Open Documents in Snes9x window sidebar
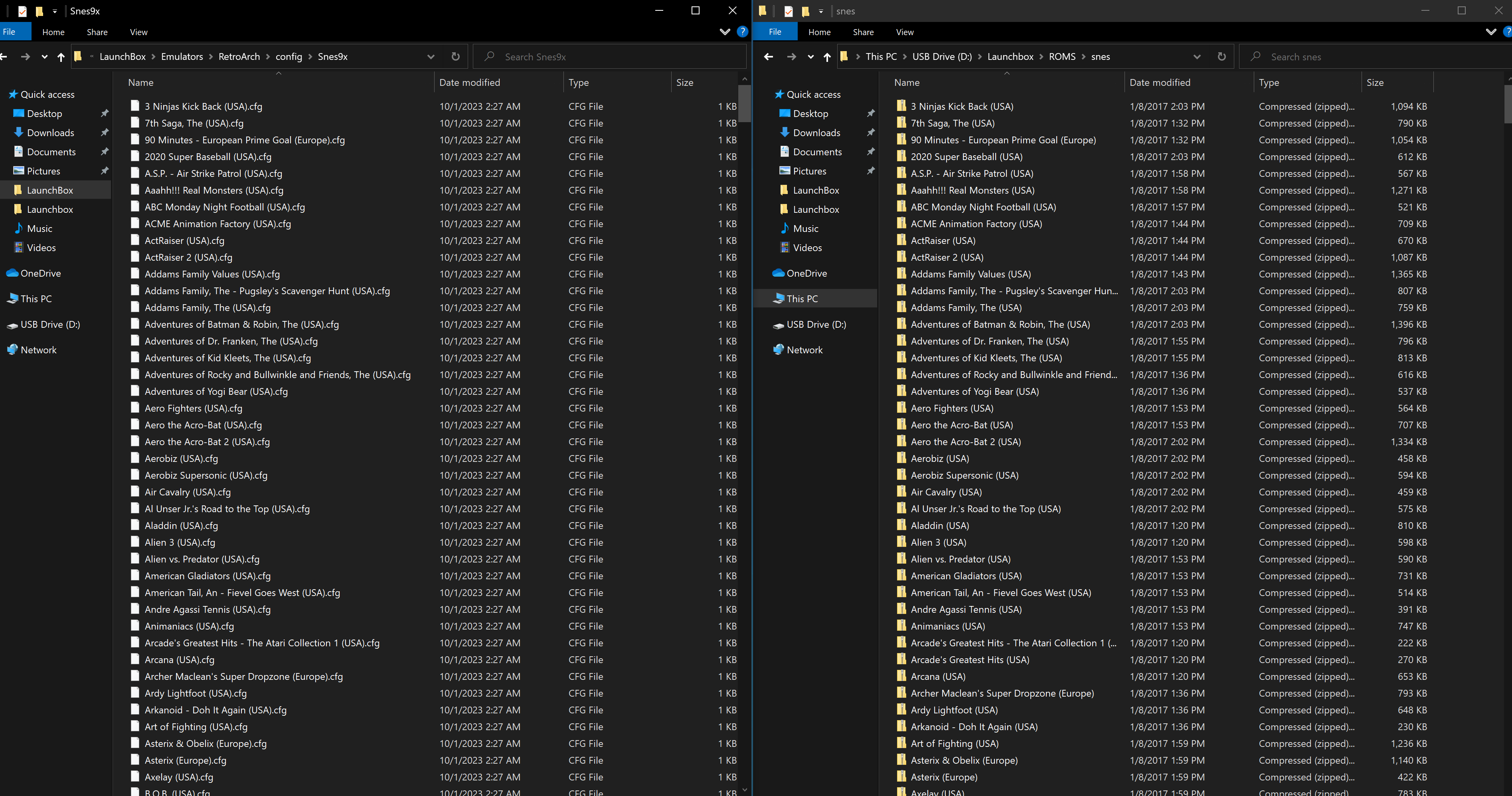 [x=51, y=152]
